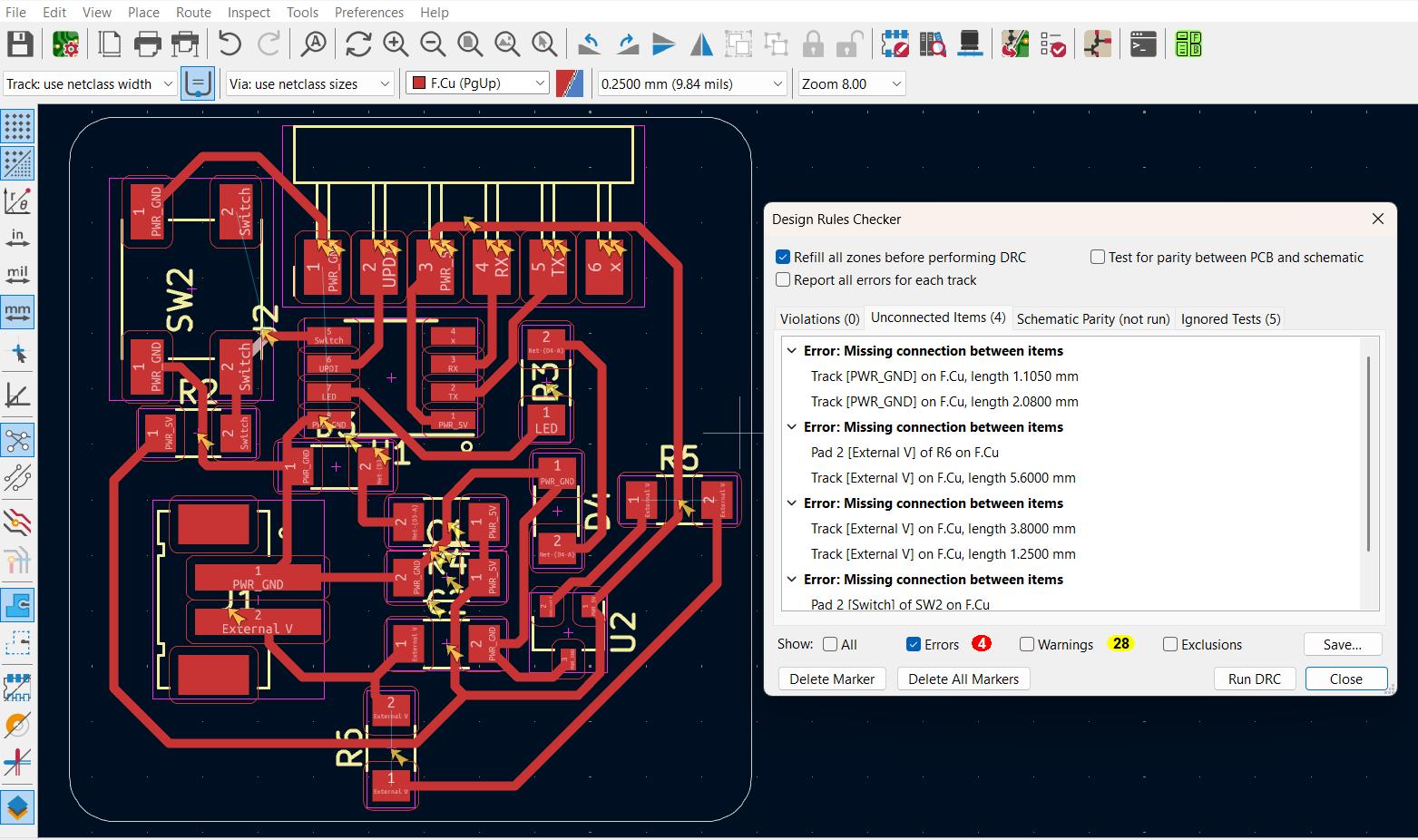Toggle auto track width button

click(x=198, y=83)
